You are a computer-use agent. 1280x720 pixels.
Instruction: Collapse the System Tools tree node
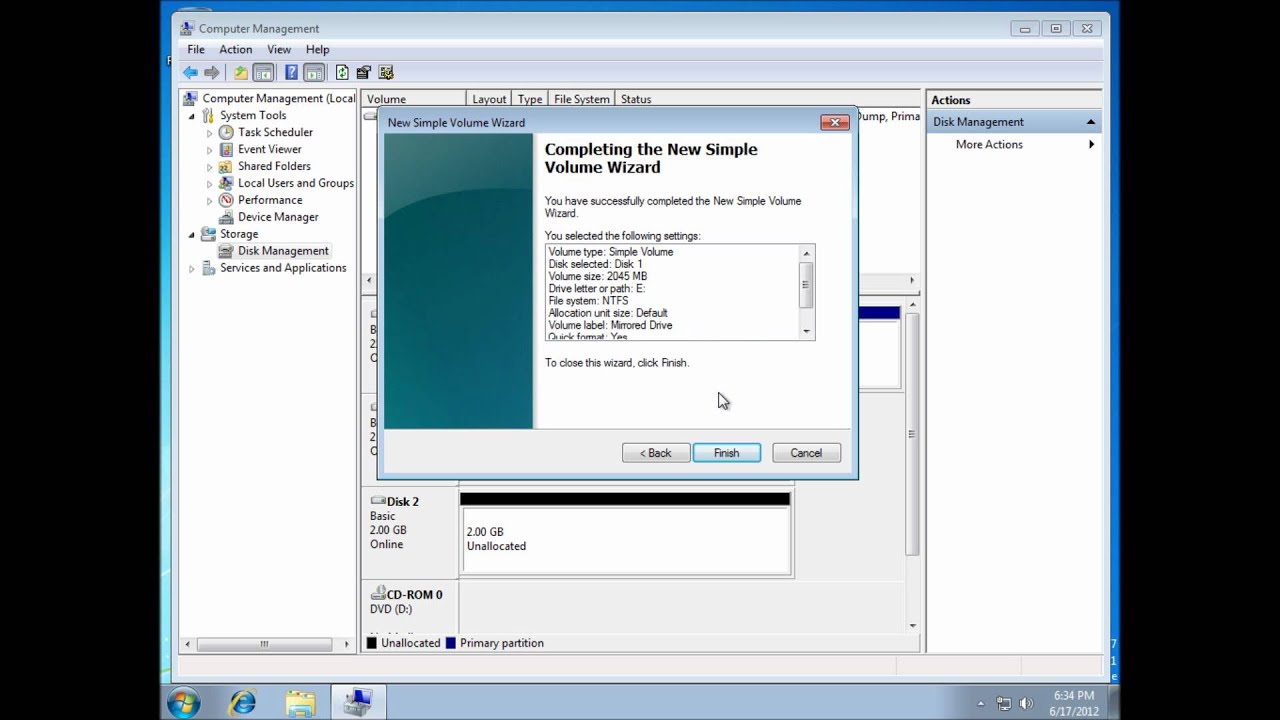pyautogui.click(x=192, y=116)
